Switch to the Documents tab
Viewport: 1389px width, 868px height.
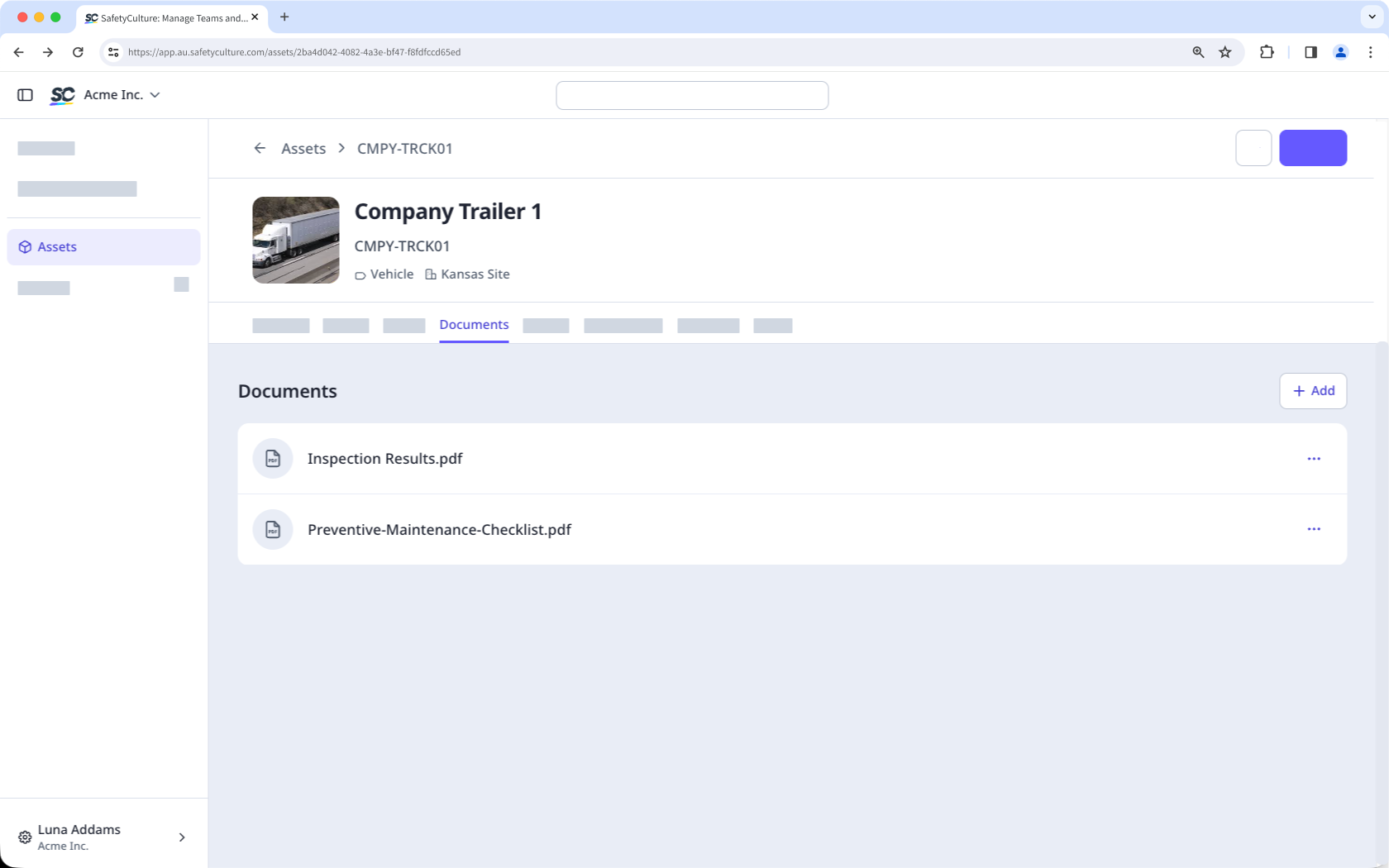pyautogui.click(x=474, y=325)
